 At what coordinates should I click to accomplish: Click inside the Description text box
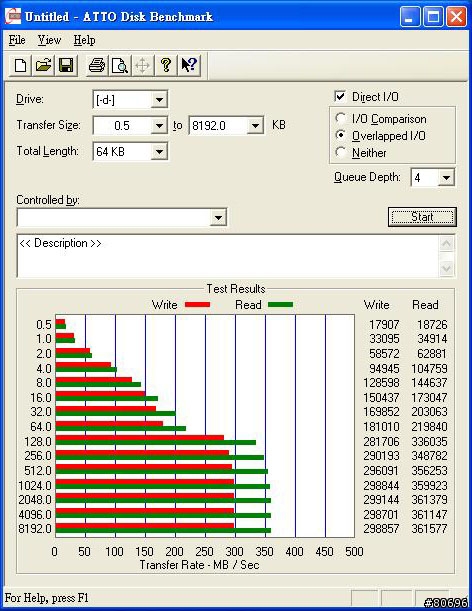(228, 256)
